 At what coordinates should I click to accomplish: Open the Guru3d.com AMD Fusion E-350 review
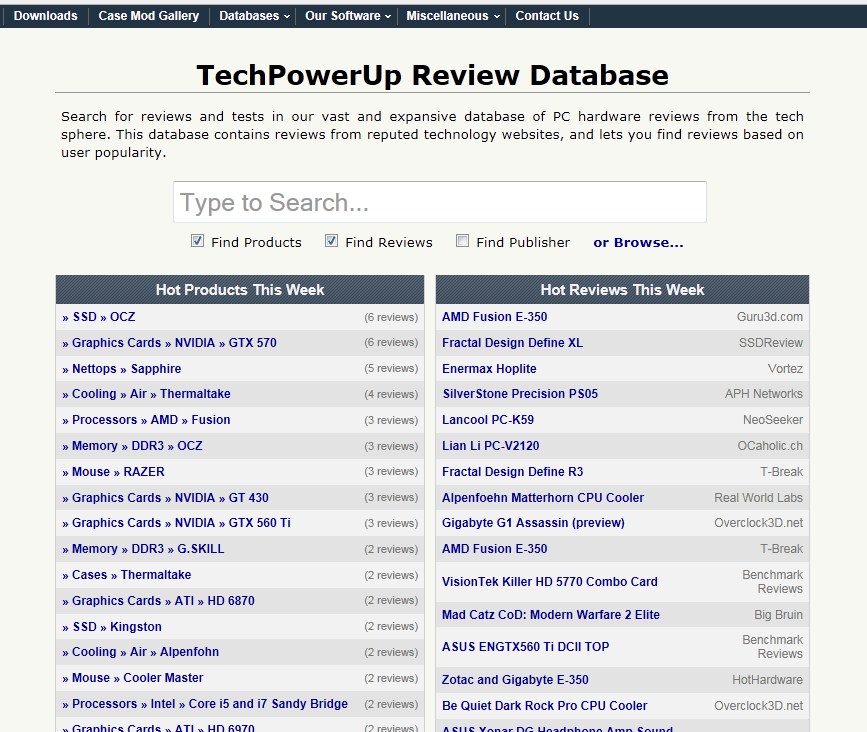click(494, 317)
